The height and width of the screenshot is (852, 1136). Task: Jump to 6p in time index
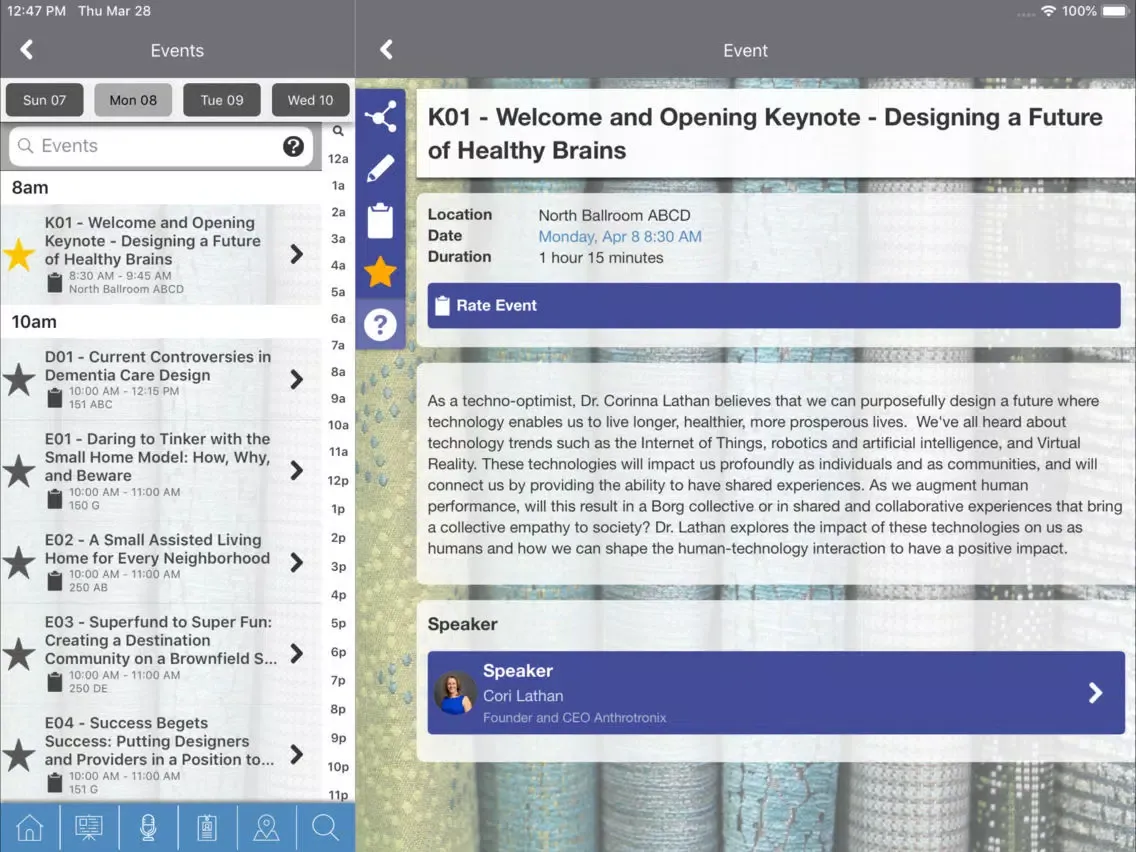(338, 652)
